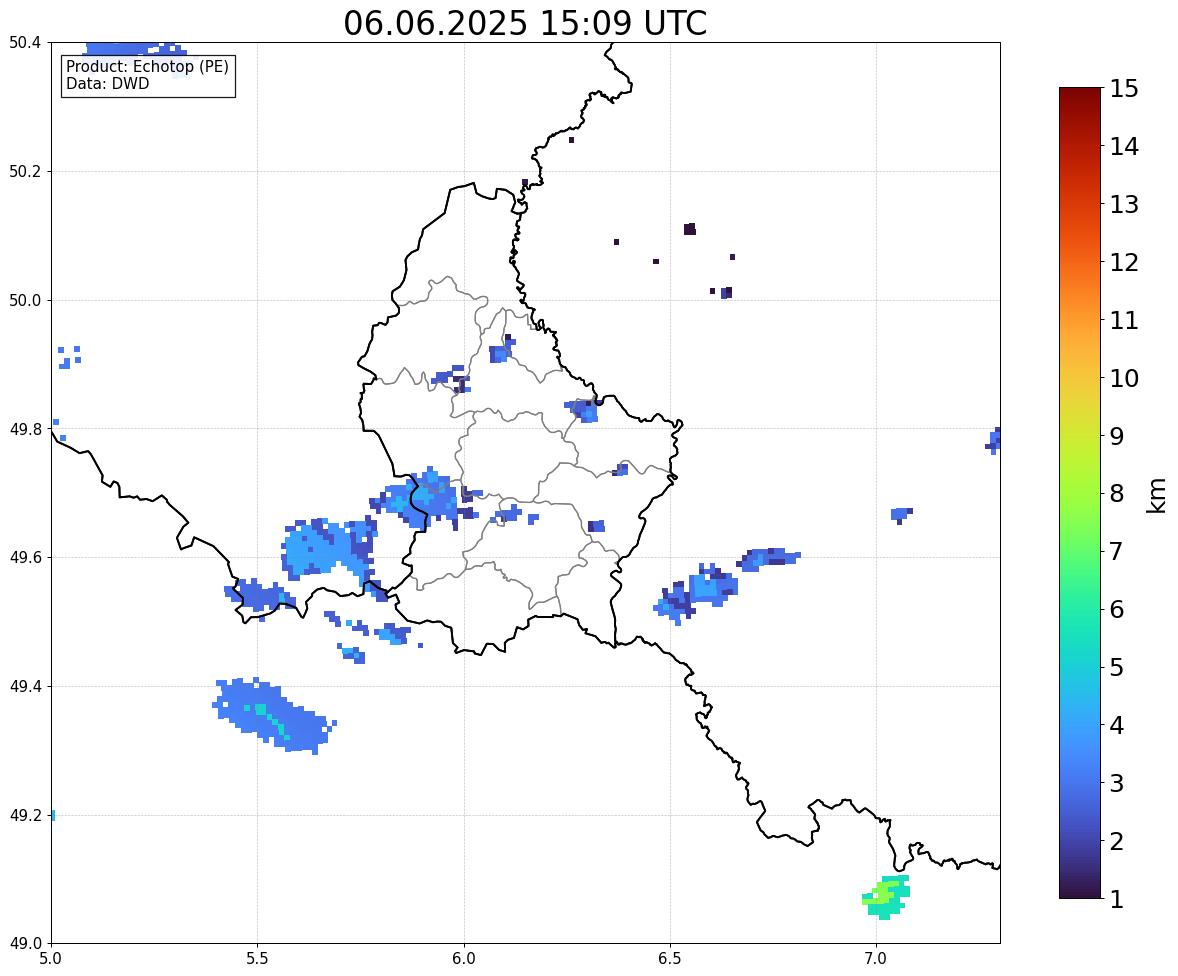Screen dimensions: 1178x976
Task: Click the turbo colorbar gradient strip
Action: click(1080, 493)
